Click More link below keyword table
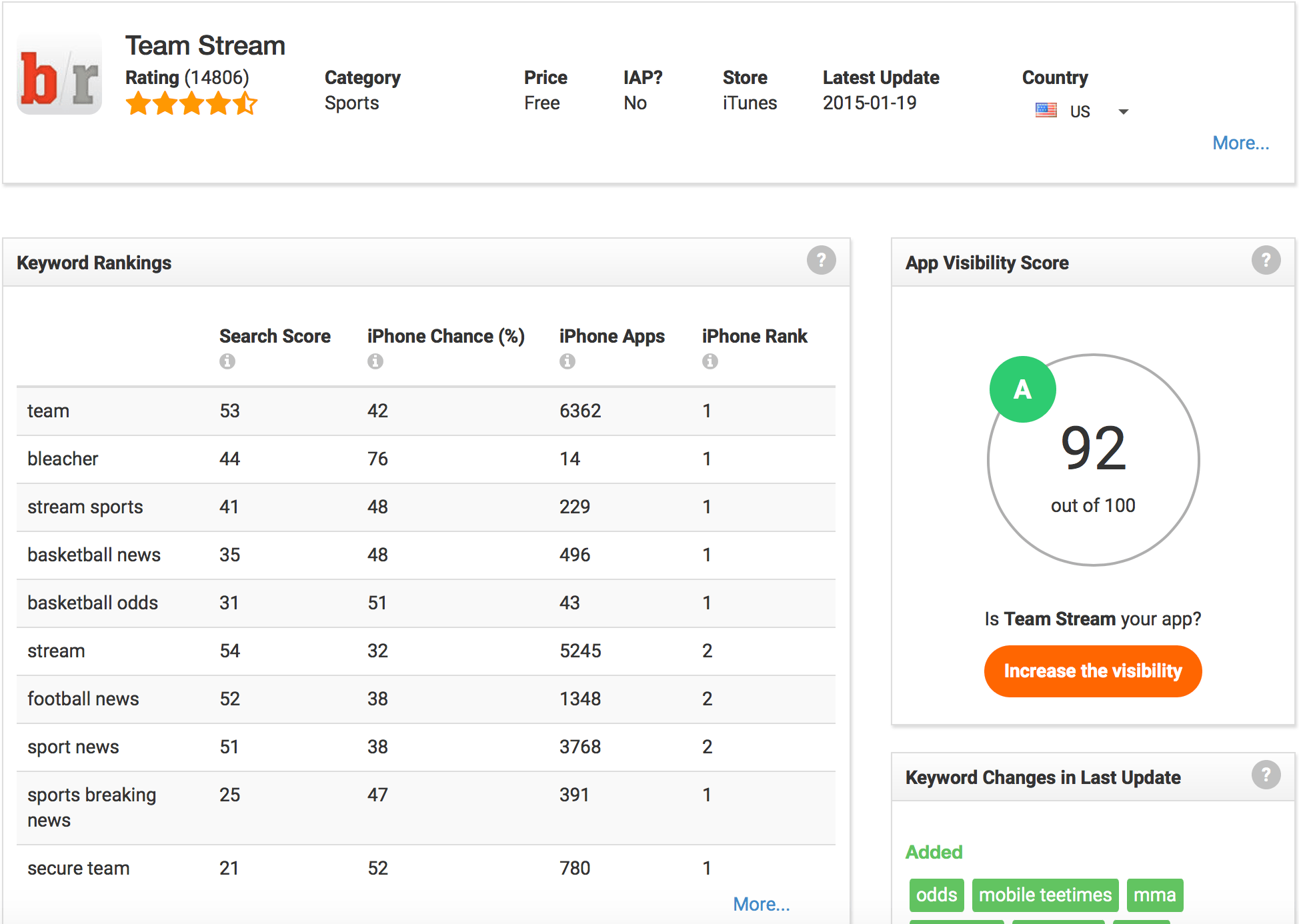This screenshot has width=1299, height=924. [761, 904]
